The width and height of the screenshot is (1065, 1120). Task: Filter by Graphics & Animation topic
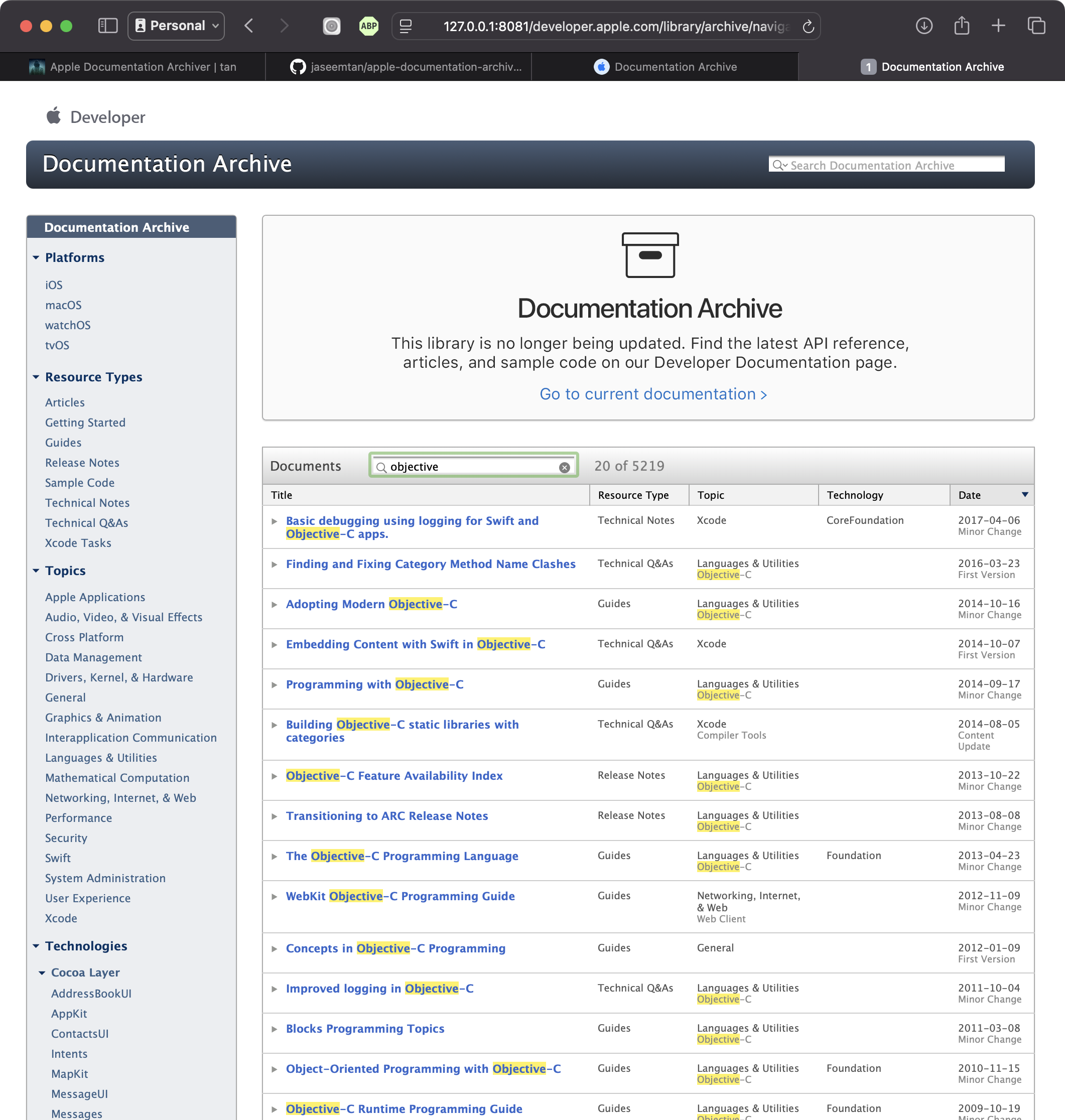[x=103, y=718]
